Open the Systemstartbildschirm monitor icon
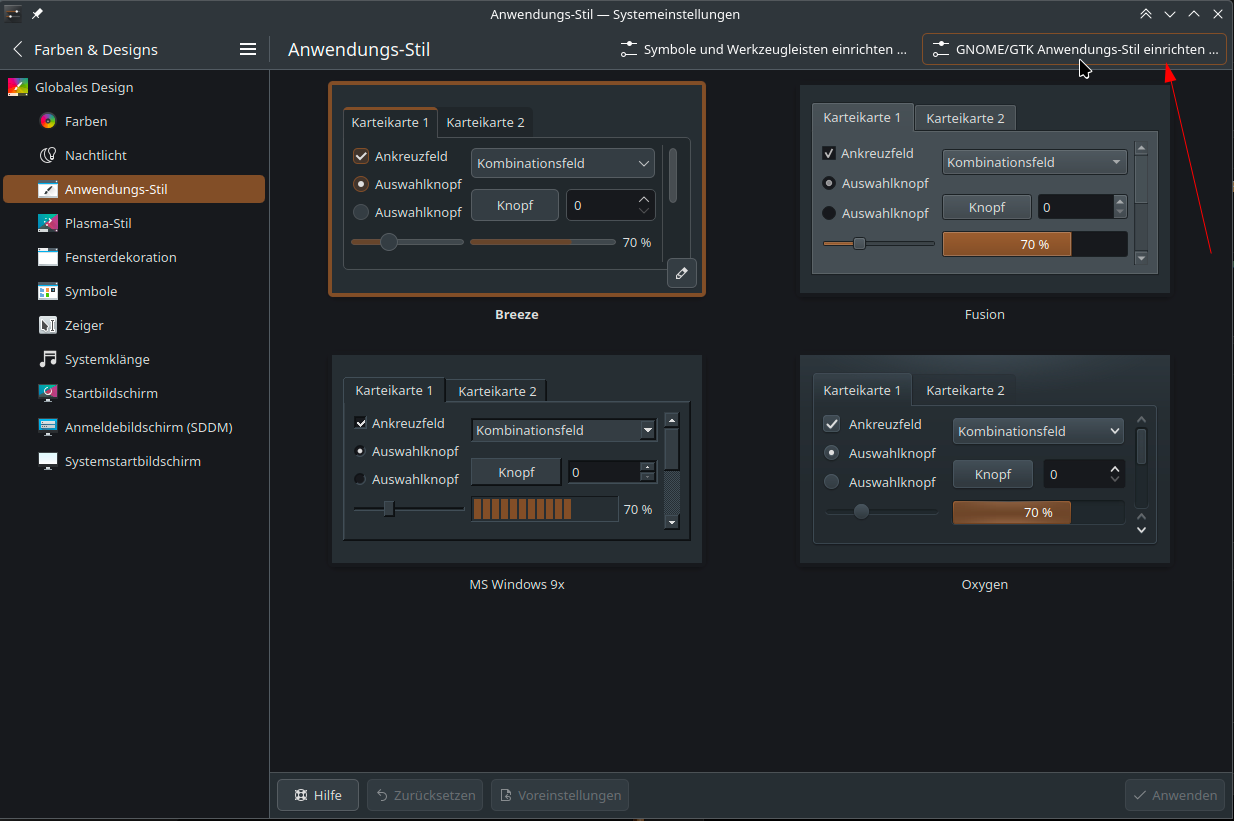The height and width of the screenshot is (821, 1234). pos(47,461)
